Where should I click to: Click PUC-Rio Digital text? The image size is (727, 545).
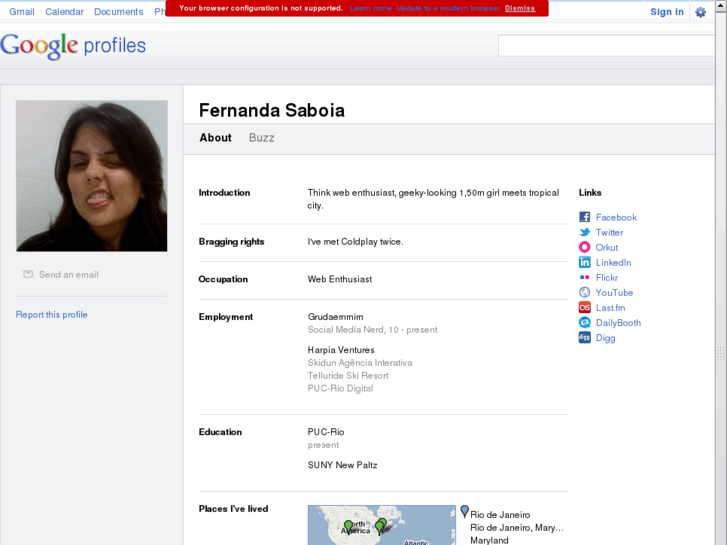pyautogui.click(x=340, y=389)
